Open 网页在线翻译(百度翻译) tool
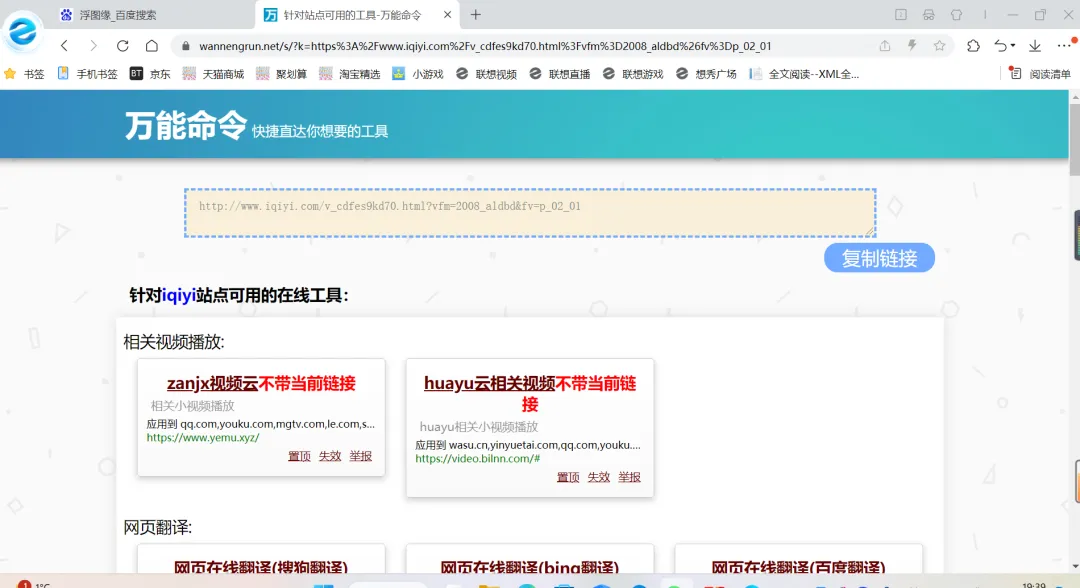This screenshot has width=1080, height=588. (798, 567)
